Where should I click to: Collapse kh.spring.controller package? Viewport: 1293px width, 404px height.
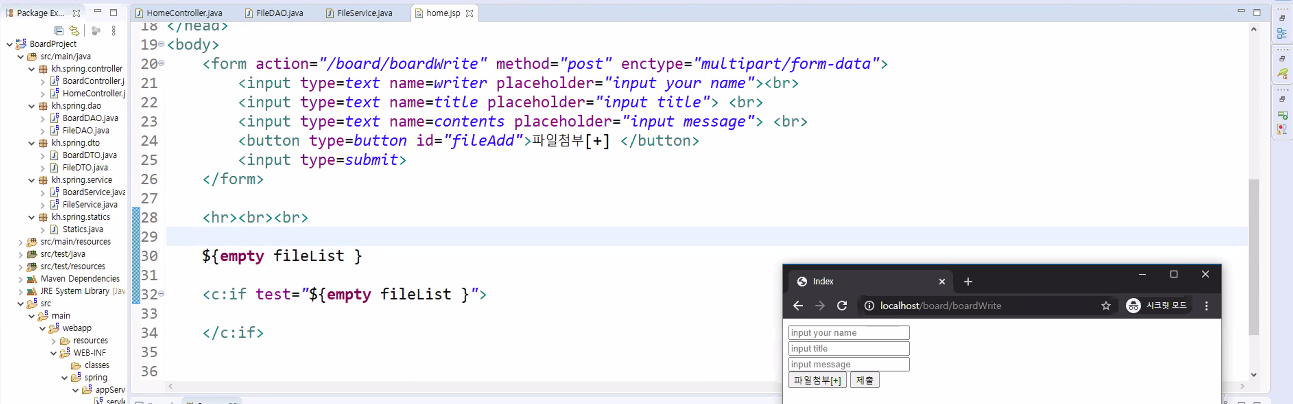click(32, 69)
